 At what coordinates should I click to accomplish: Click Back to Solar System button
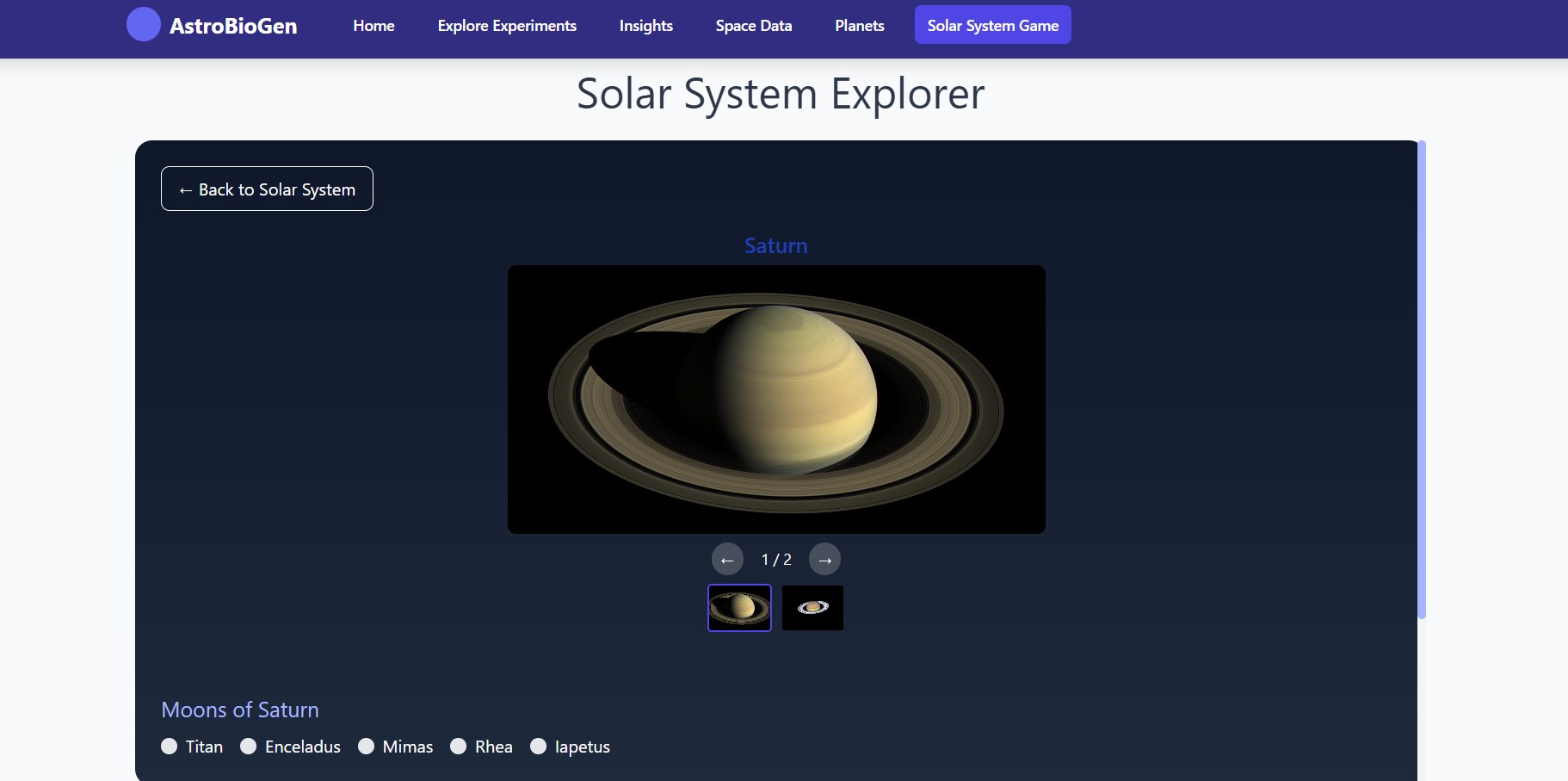click(x=267, y=189)
